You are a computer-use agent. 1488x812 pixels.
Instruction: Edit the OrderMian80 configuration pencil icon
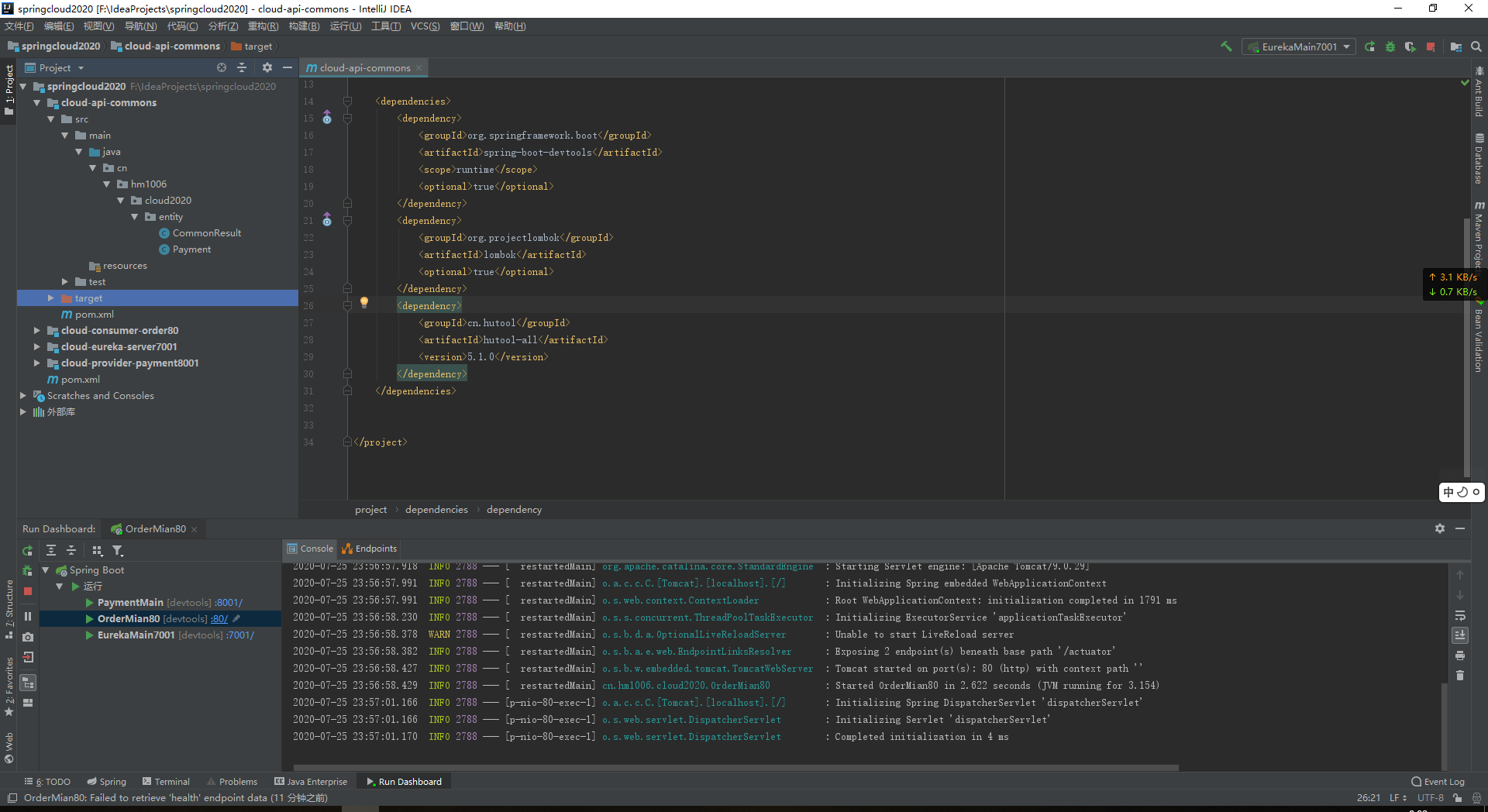[x=236, y=618]
